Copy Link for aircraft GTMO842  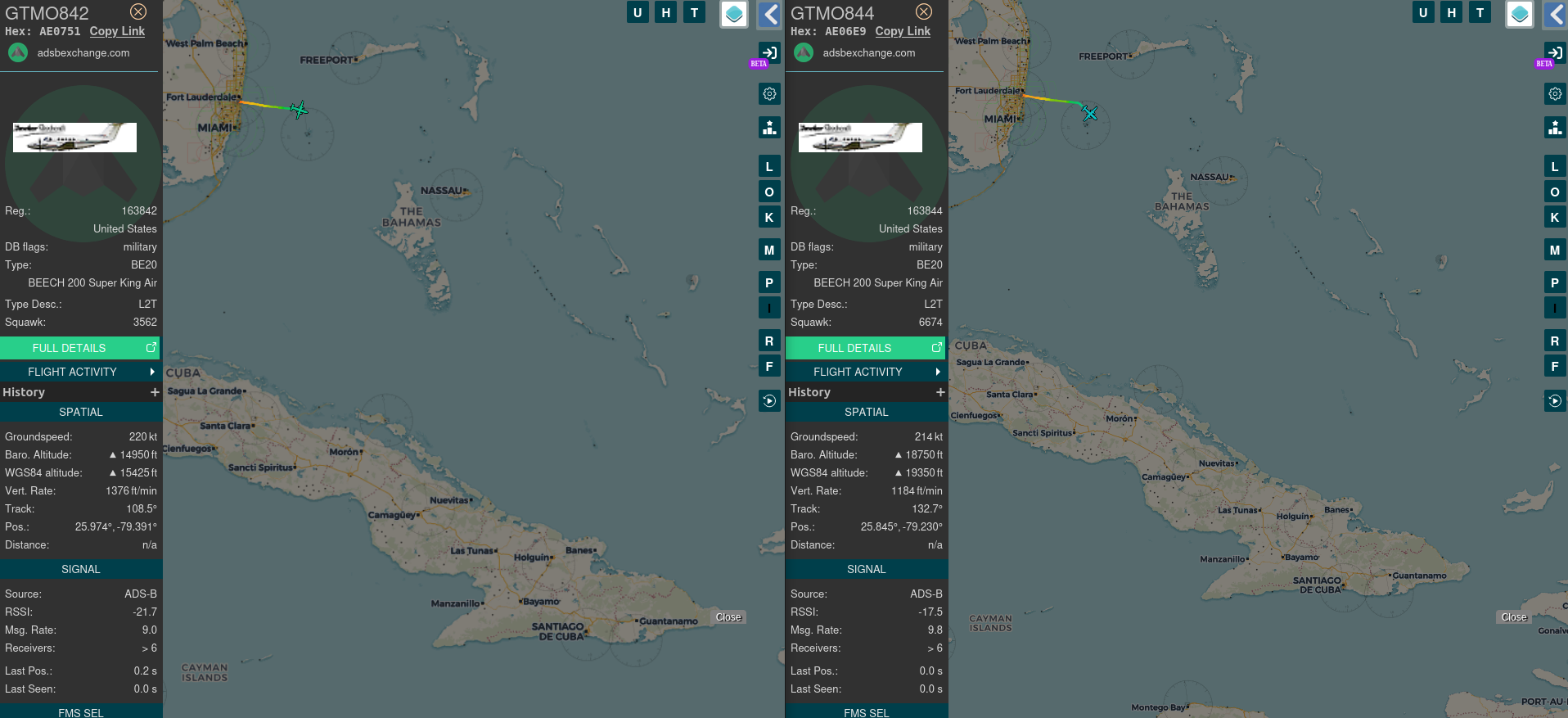pos(117,31)
